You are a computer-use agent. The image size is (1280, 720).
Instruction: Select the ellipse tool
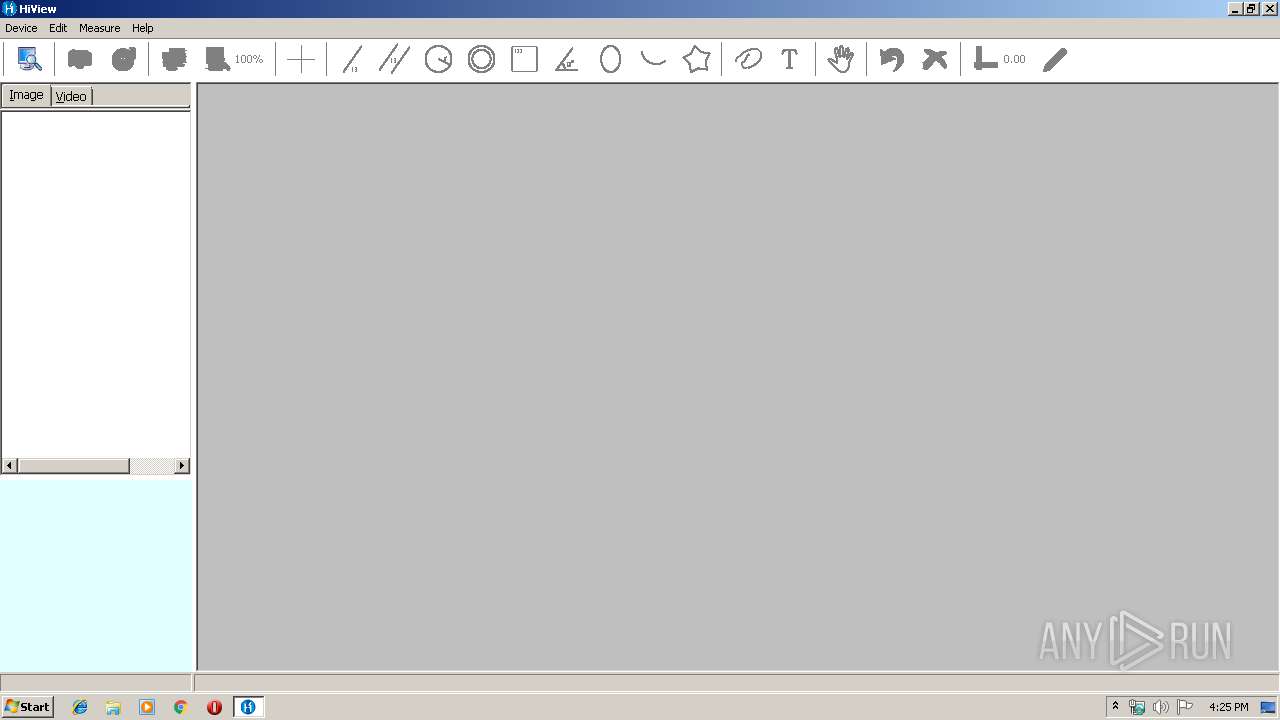click(610, 59)
